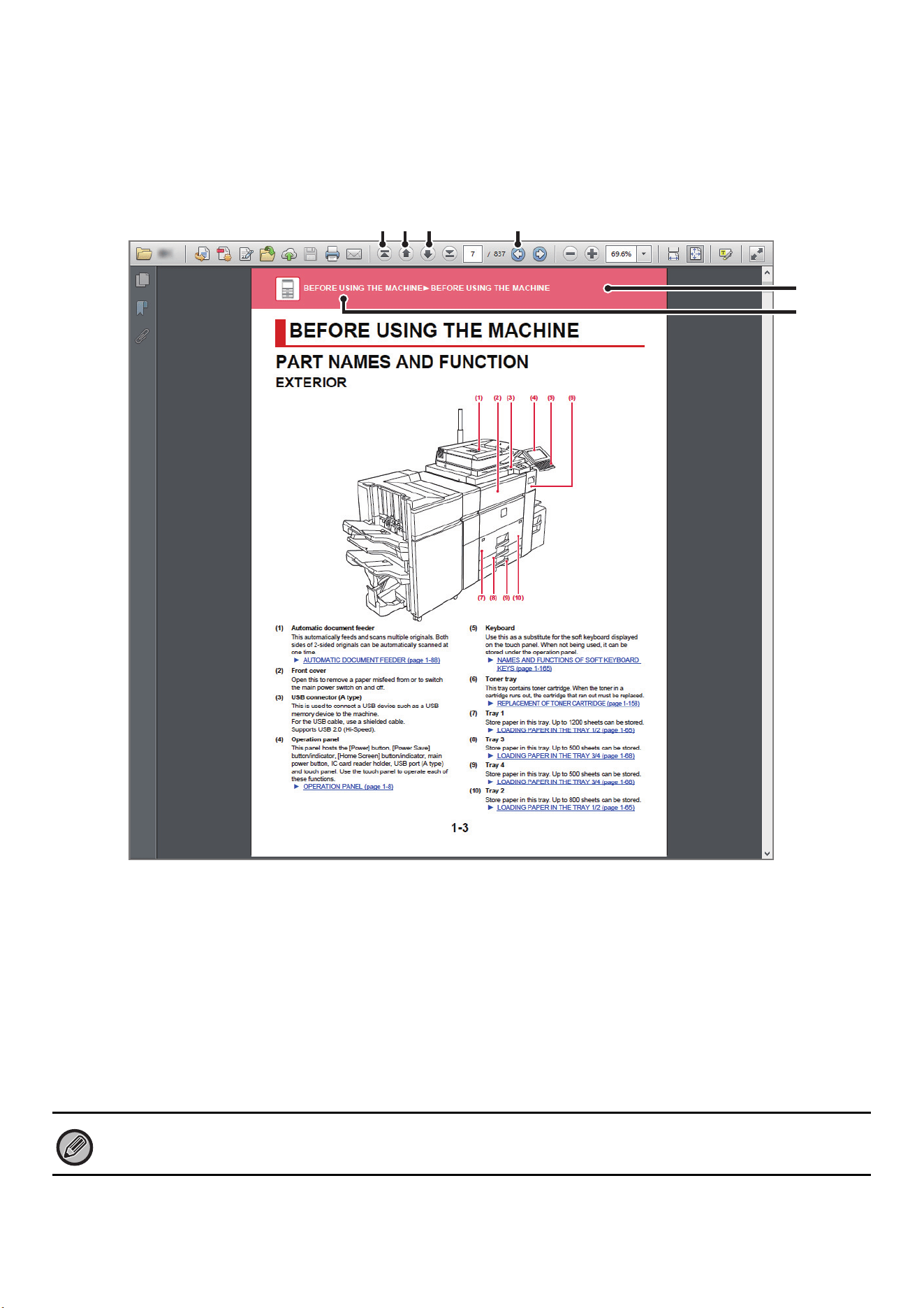Click the page number field showing 7
924x1308 pixels.
[x=473, y=254]
